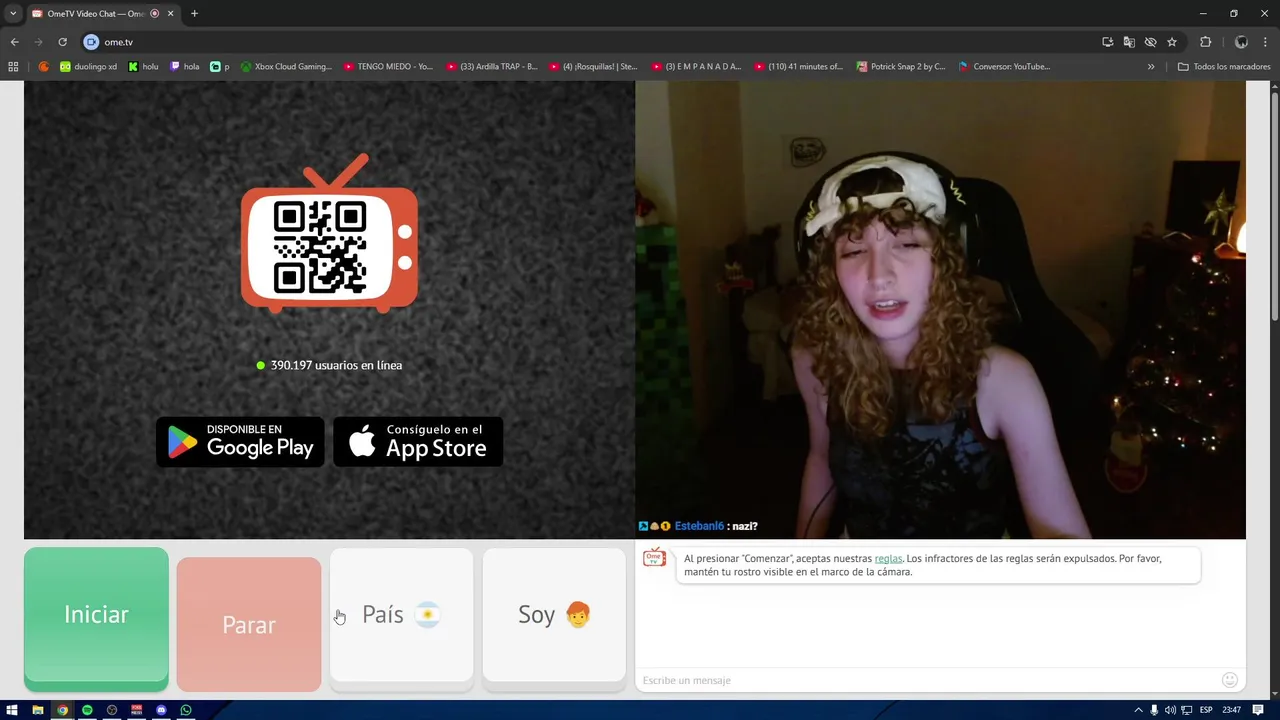The height and width of the screenshot is (720, 1280).
Task: Open the bookmarks bar apps grid
Action: [13, 67]
